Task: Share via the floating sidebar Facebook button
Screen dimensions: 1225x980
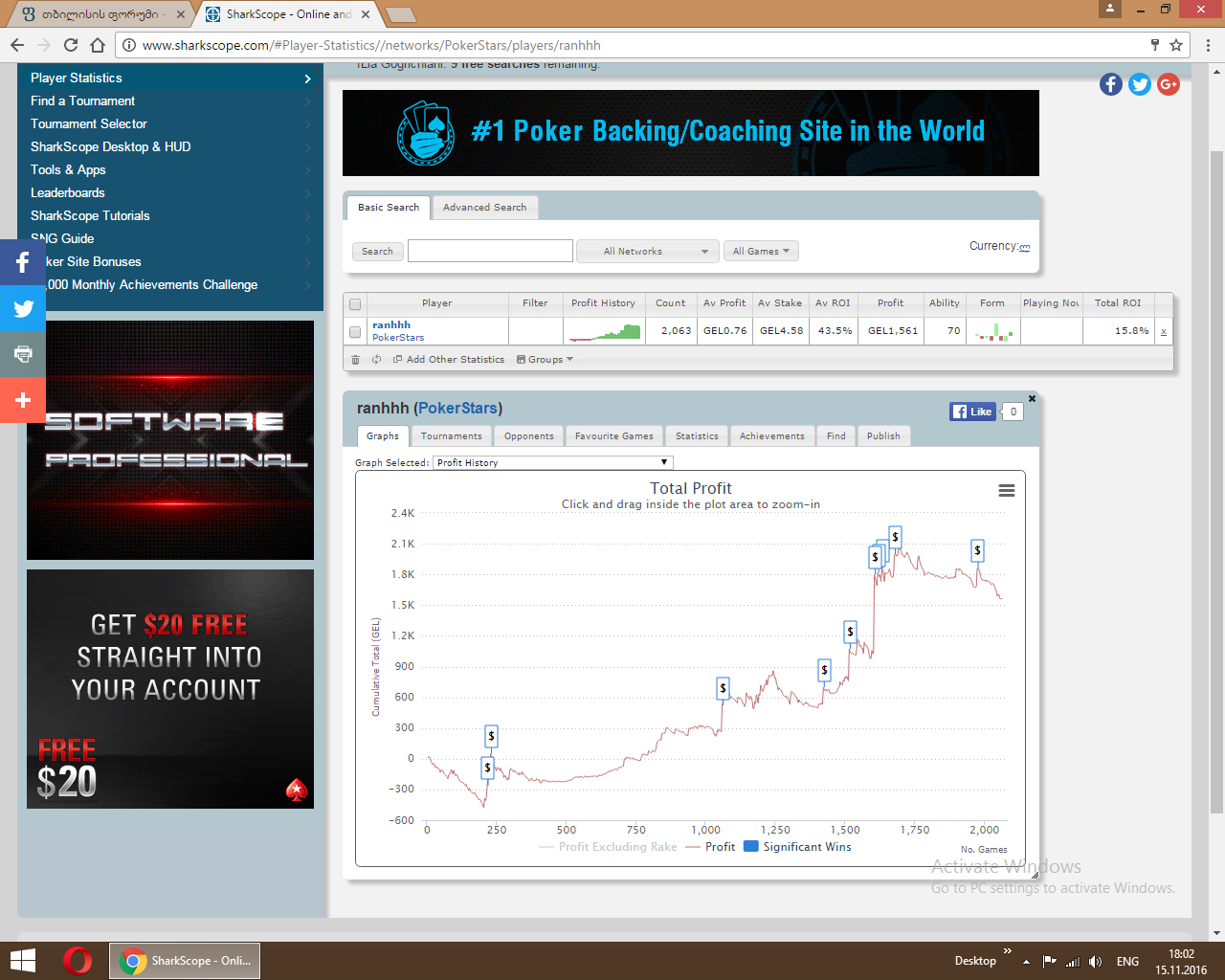Action: click(23, 262)
